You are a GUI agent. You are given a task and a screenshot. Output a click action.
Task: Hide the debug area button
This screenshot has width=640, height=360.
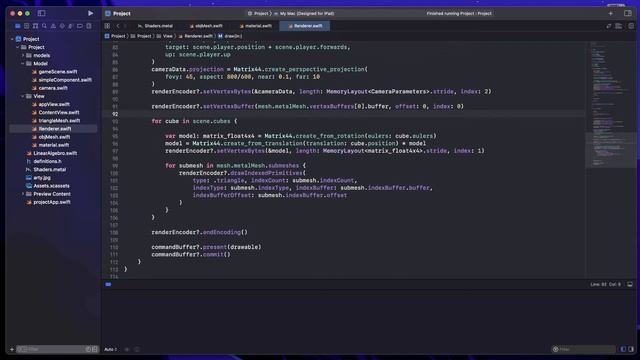point(630,284)
